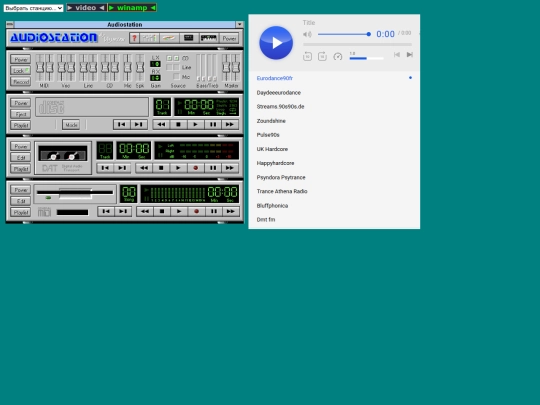Click the MIDI keyboard icon in header
The image size is (540, 405).
tap(209, 38)
